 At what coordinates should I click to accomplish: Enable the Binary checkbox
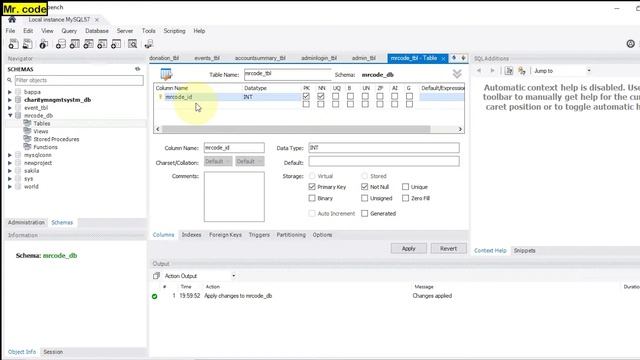312,198
